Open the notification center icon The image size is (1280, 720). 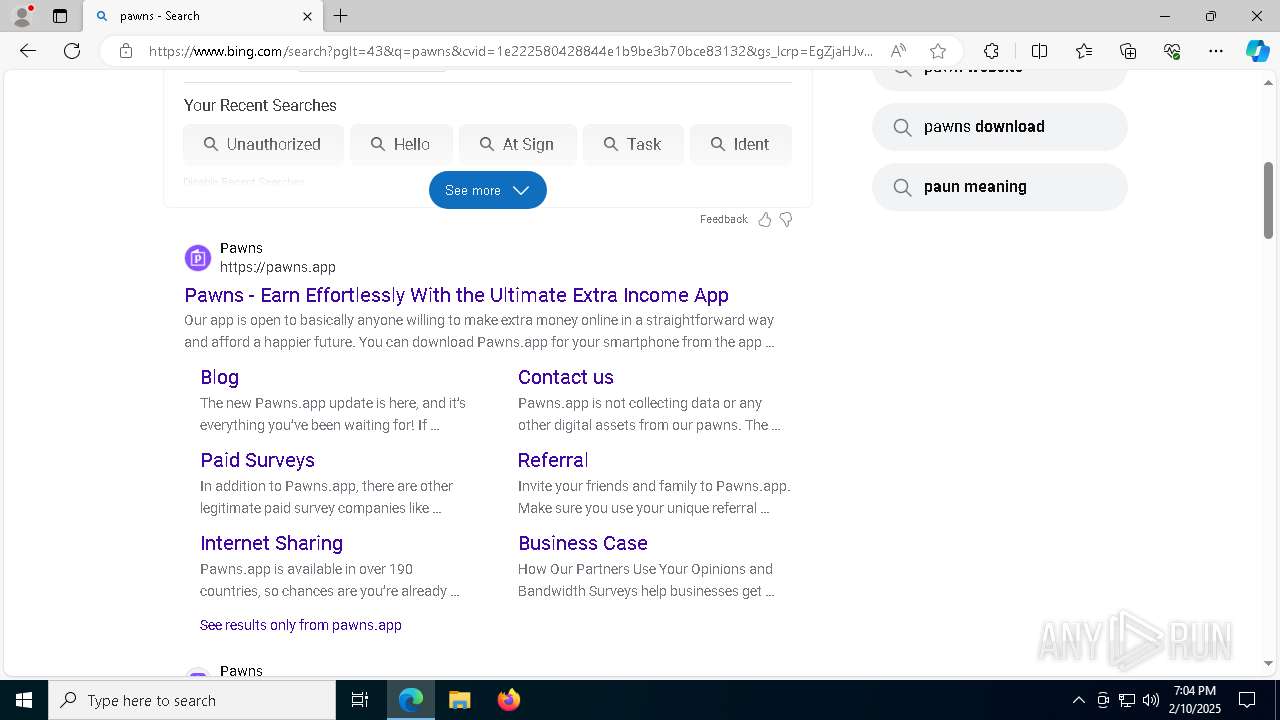click(x=1247, y=700)
